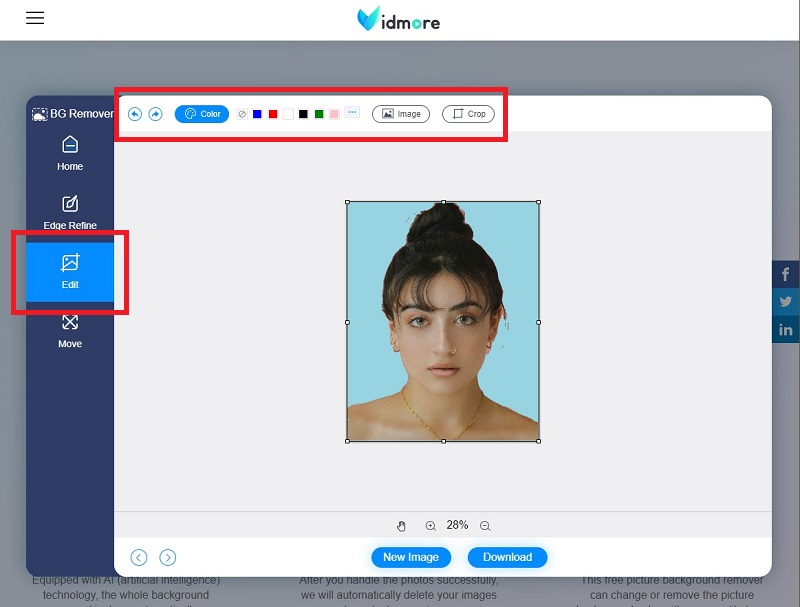Share on Facebook

point(786,275)
